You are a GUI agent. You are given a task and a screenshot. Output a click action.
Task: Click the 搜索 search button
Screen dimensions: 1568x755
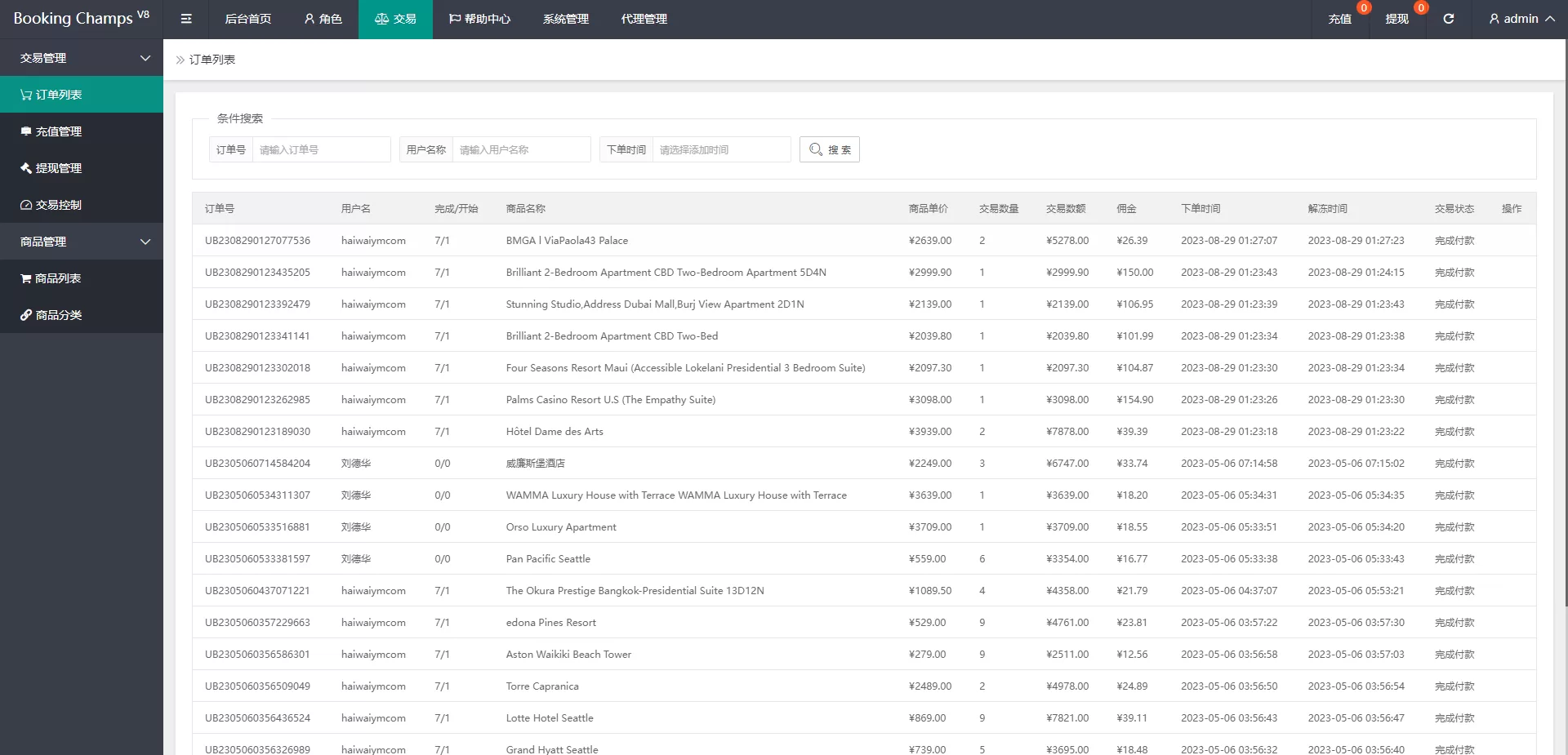coord(829,149)
